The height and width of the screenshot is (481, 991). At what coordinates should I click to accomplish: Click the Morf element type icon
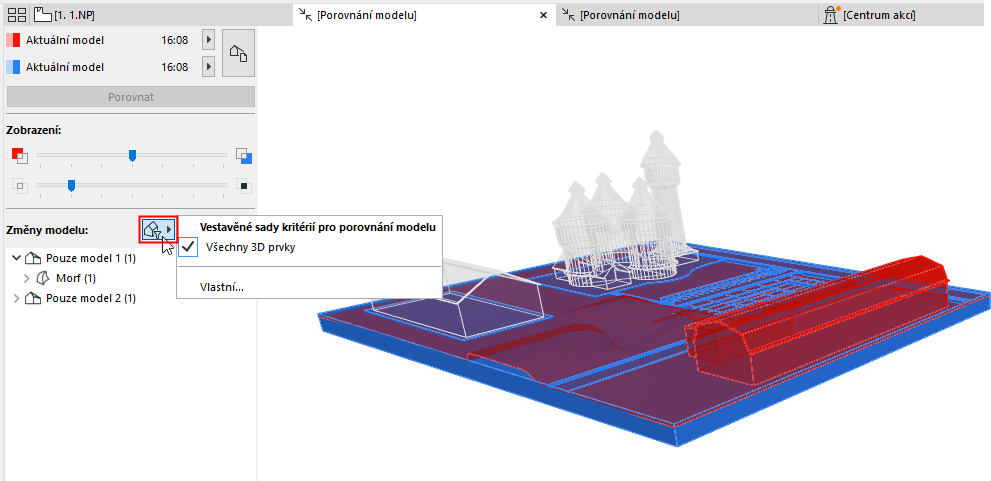(x=43, y=277)
